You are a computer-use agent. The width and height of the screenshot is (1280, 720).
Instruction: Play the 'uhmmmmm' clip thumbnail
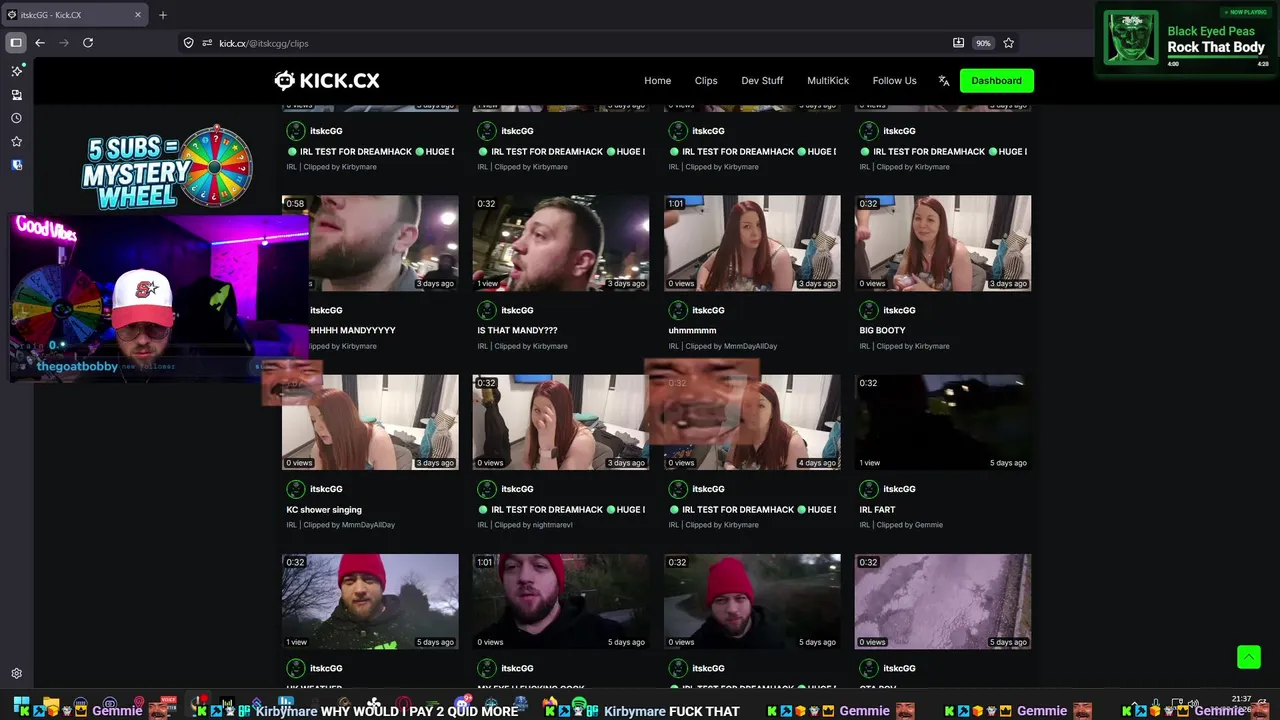752,243
